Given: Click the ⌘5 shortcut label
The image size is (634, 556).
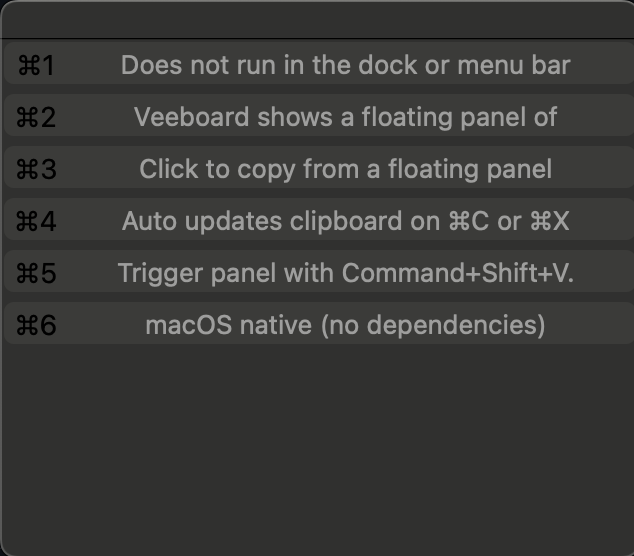Looking at the screenshot, I should (36, 273).
